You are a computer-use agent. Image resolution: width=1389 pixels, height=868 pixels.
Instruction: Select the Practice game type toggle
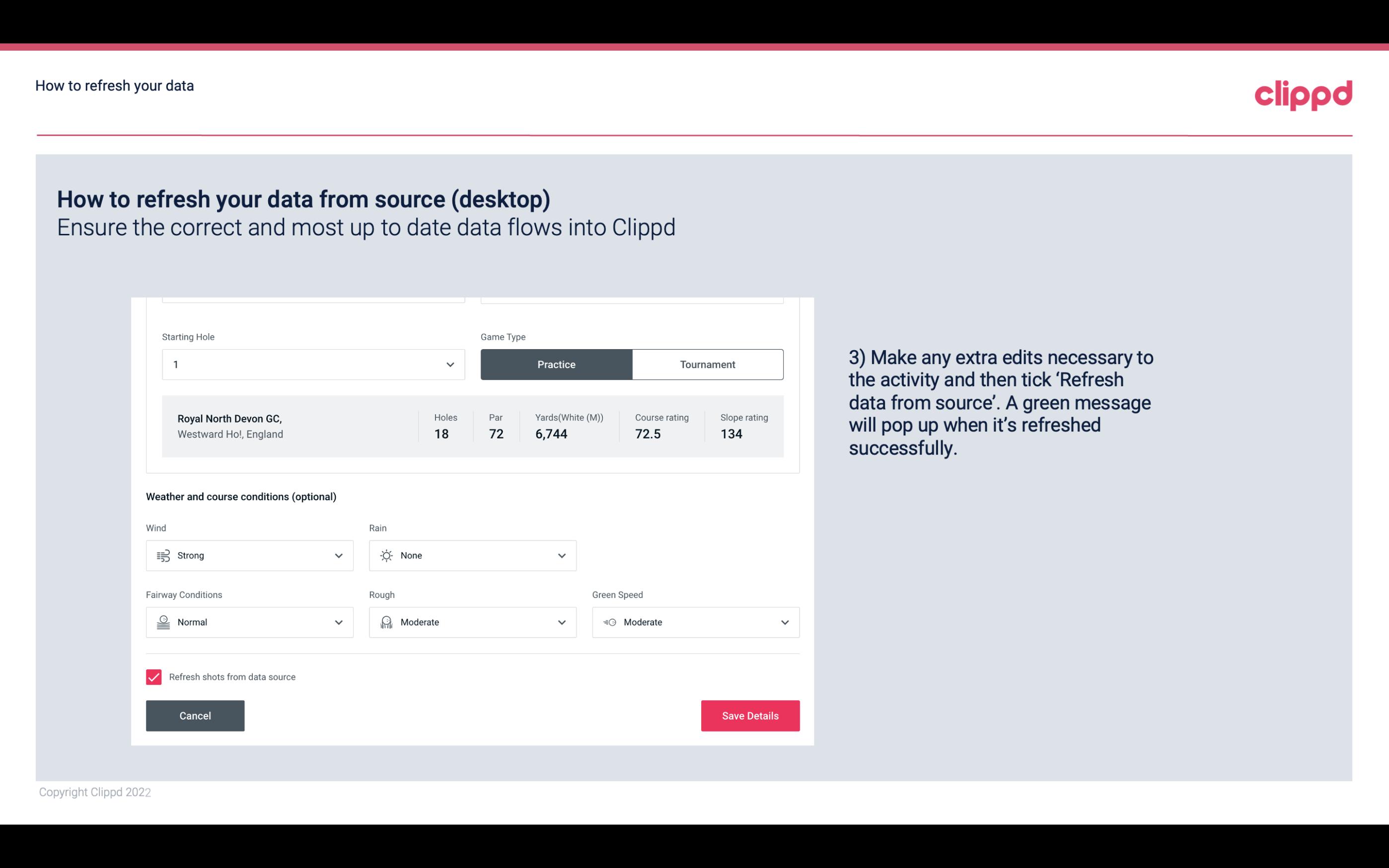coord(556,364)
